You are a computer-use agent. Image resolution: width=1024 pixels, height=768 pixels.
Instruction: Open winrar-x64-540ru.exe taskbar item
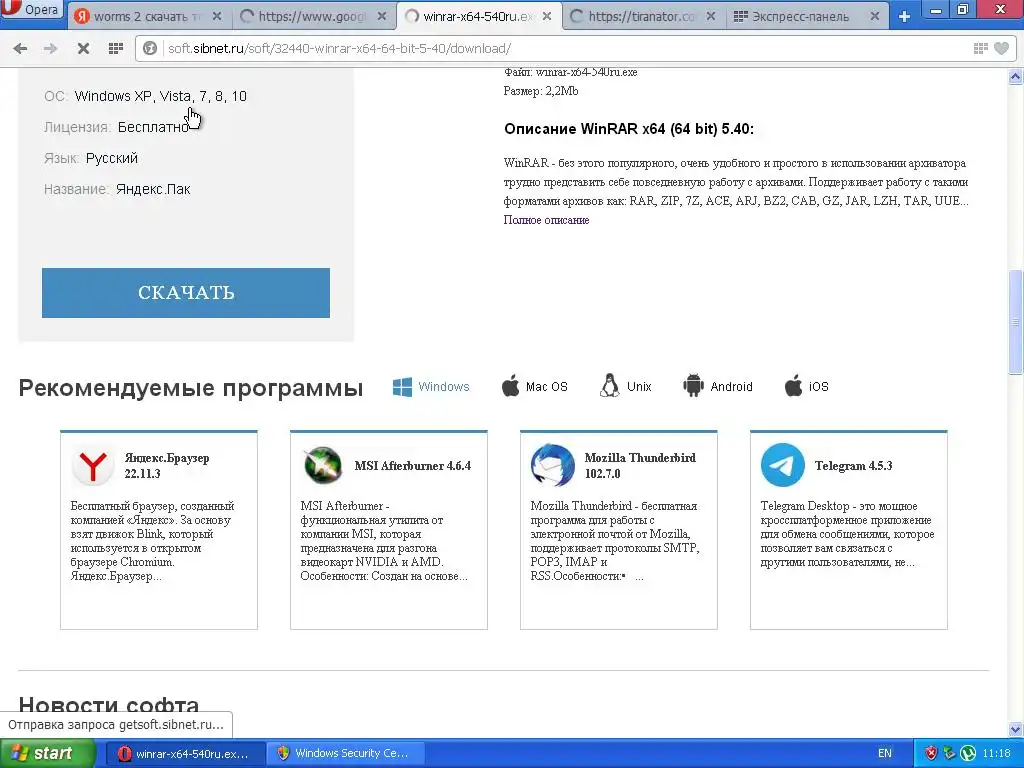(184, 754)
